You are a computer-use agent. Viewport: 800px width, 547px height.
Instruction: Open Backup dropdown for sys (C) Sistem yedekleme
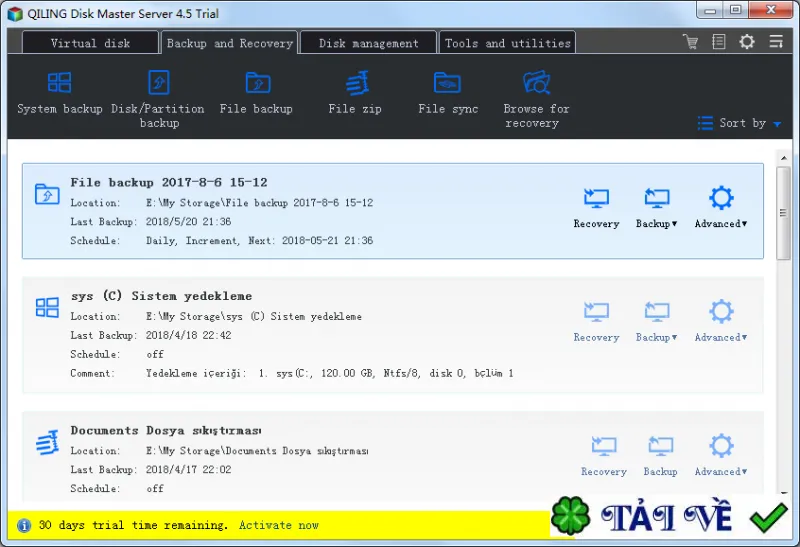pos(657,322)
